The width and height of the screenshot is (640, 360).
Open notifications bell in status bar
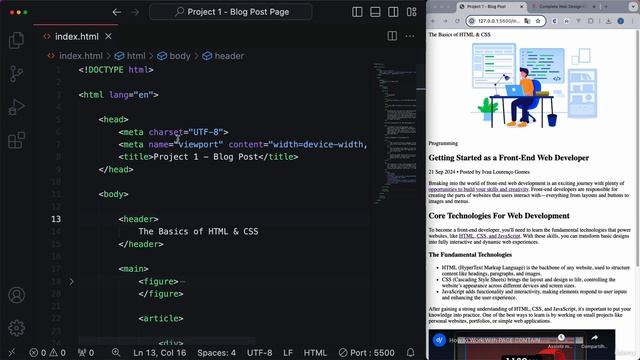(411, 352)
